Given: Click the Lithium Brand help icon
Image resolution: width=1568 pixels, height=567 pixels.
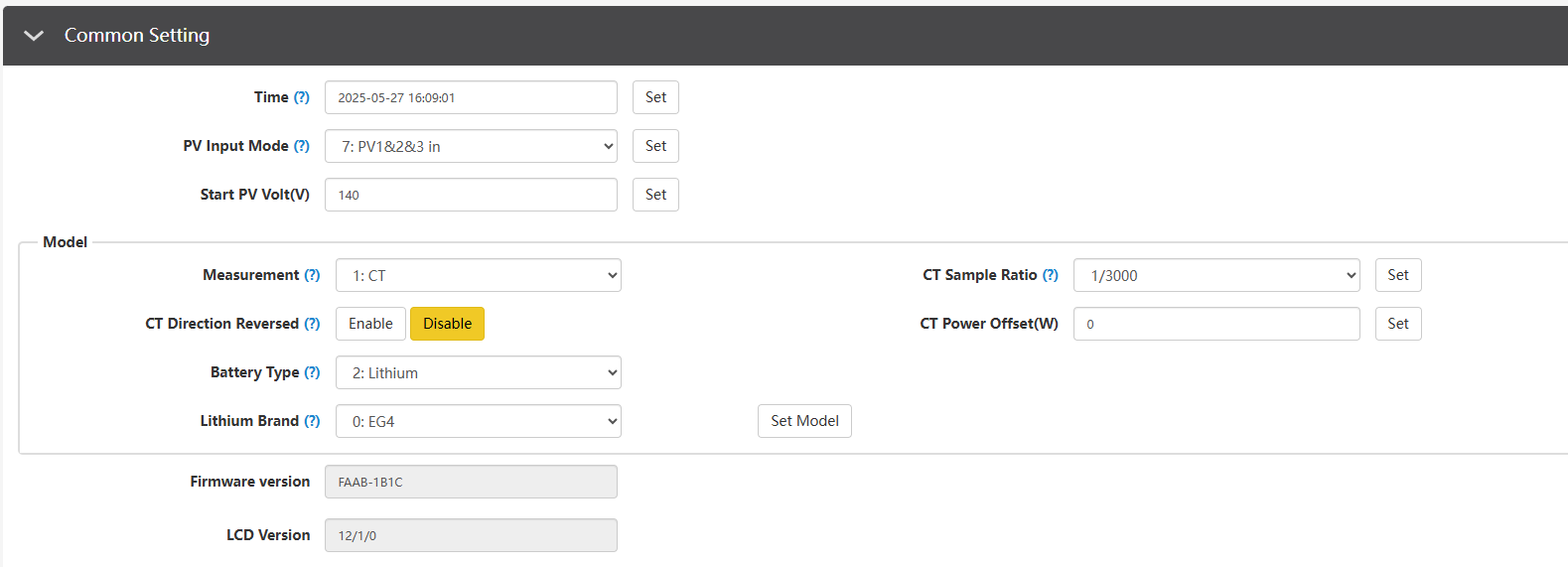Looking at the screenshot, I should (312, 421).
